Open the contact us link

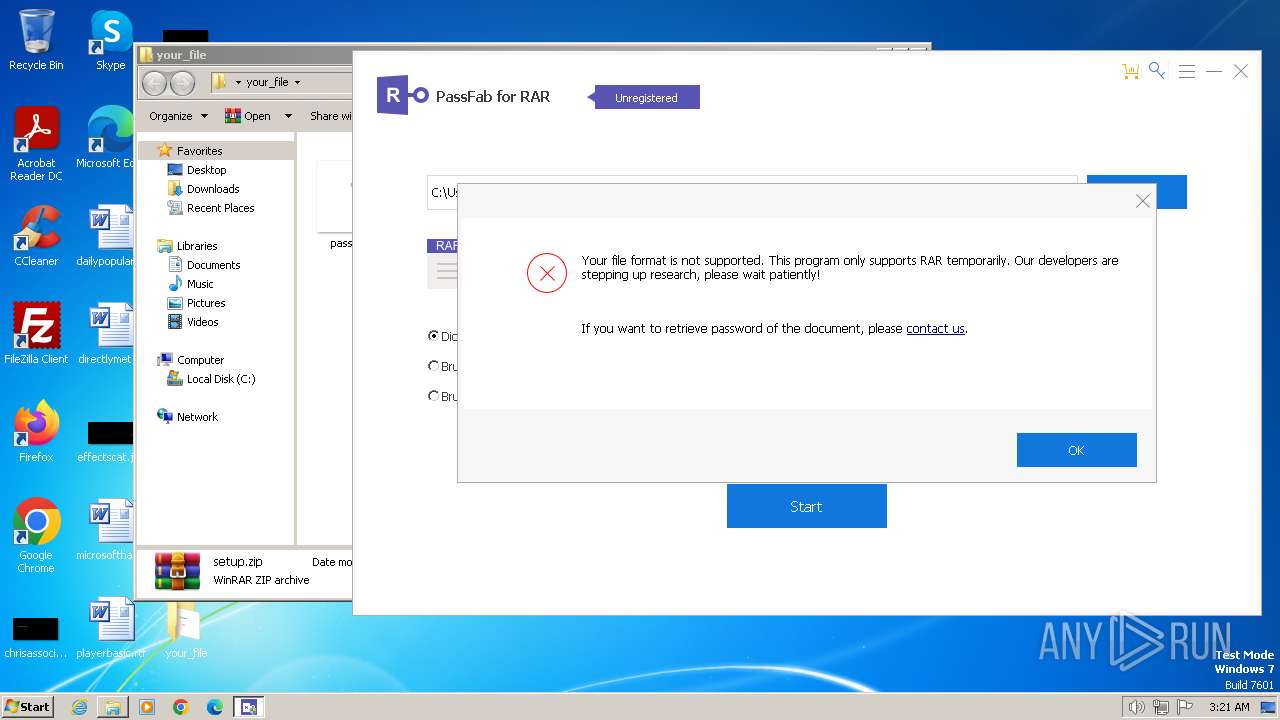coord(935,329)
